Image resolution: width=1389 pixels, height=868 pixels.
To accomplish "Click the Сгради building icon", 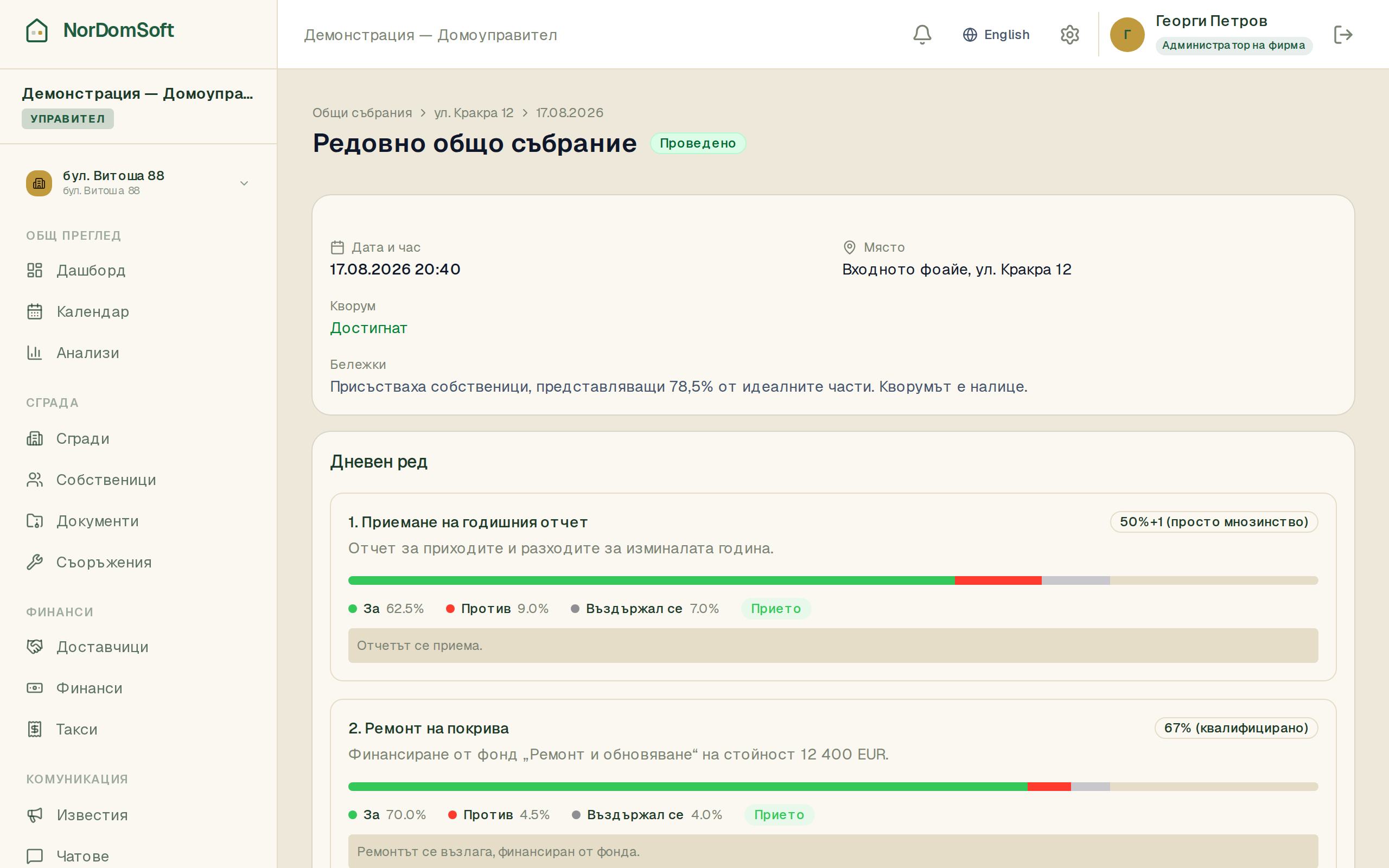I will [x=34, y=438].
